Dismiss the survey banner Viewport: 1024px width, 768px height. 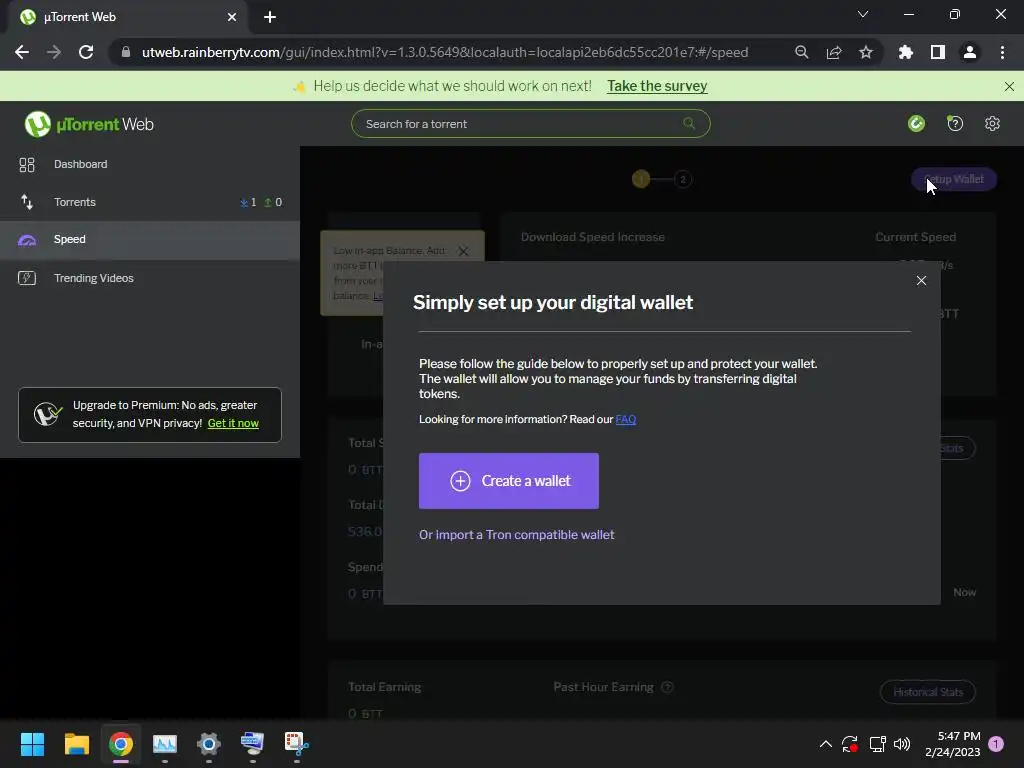(x=1009, y=86)
